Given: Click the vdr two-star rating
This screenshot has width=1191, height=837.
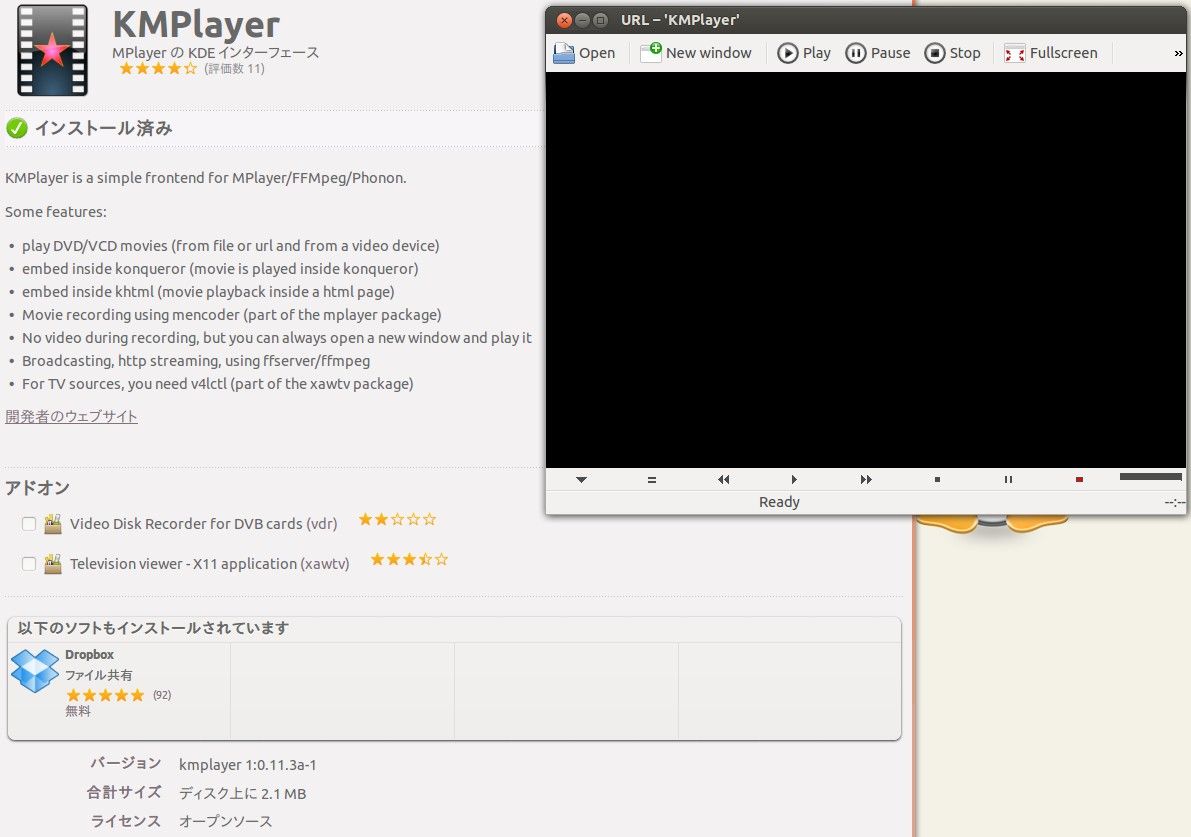Looking at the screenshot, I should tap(397, 520).
